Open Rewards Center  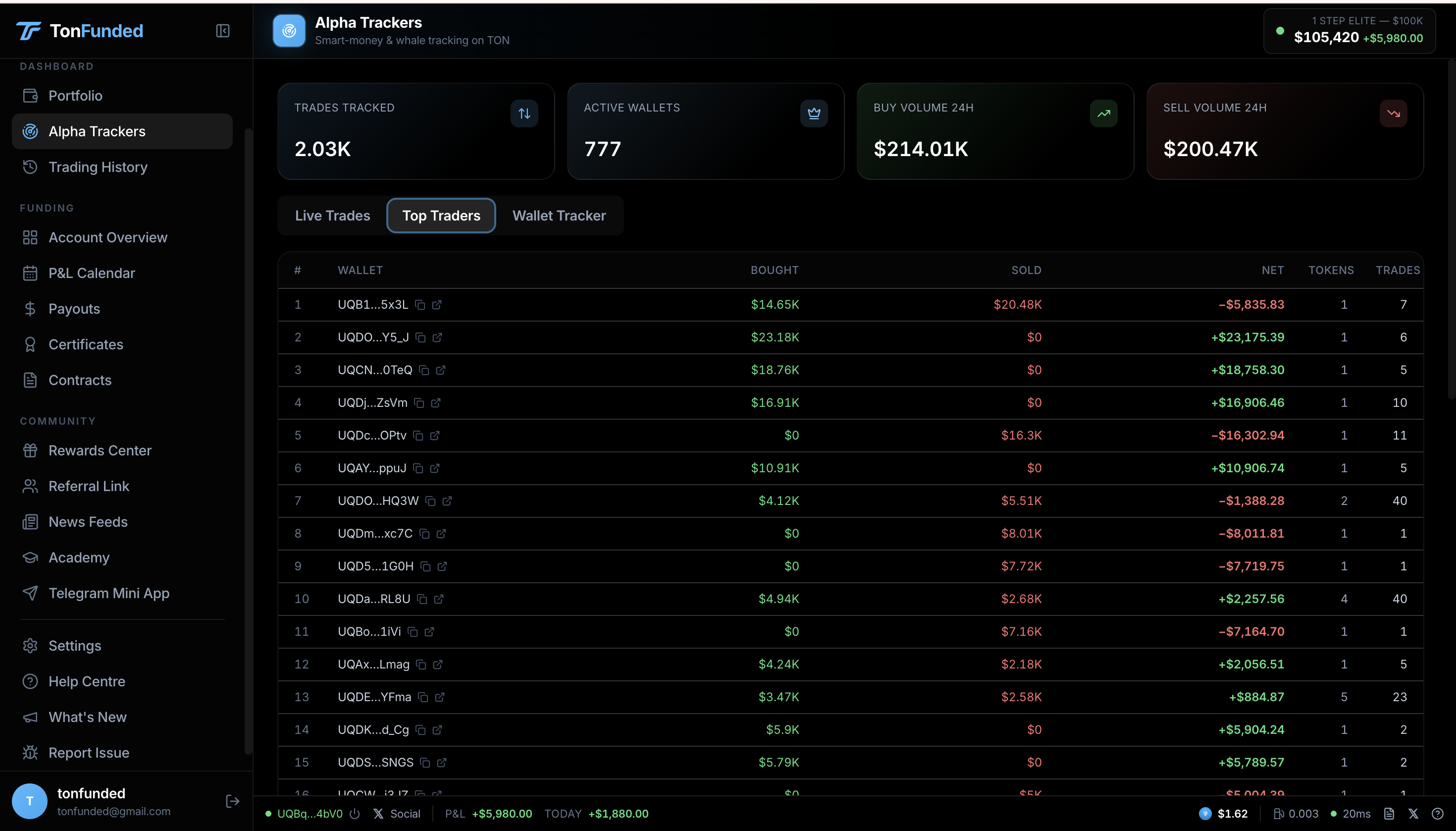tap(122, 451)
